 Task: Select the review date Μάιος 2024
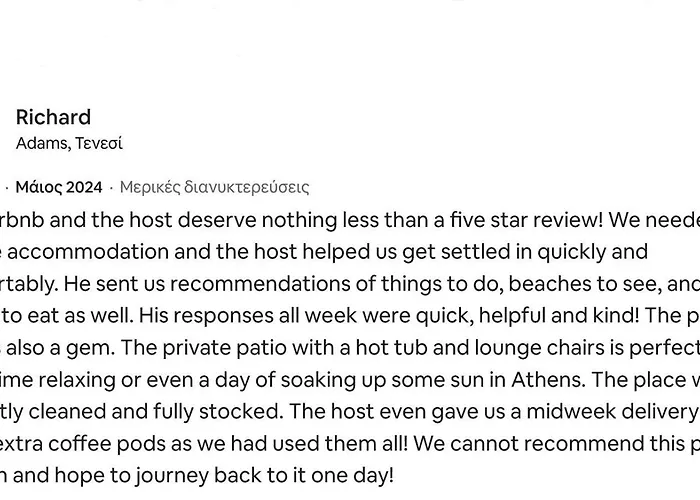(x=59, y=187)
